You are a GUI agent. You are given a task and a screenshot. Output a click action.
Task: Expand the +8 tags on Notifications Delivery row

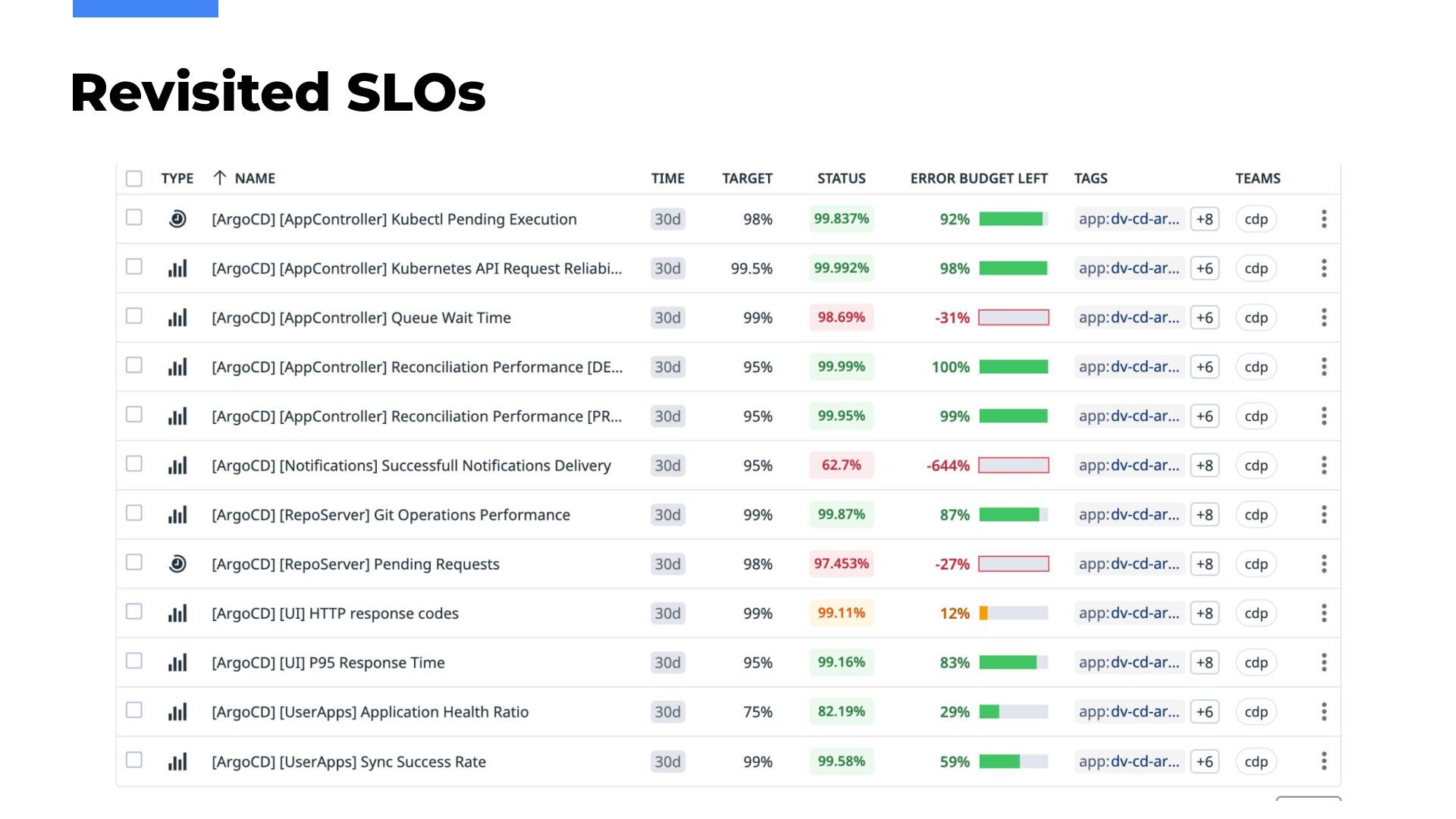click(x=1205, y=466)
